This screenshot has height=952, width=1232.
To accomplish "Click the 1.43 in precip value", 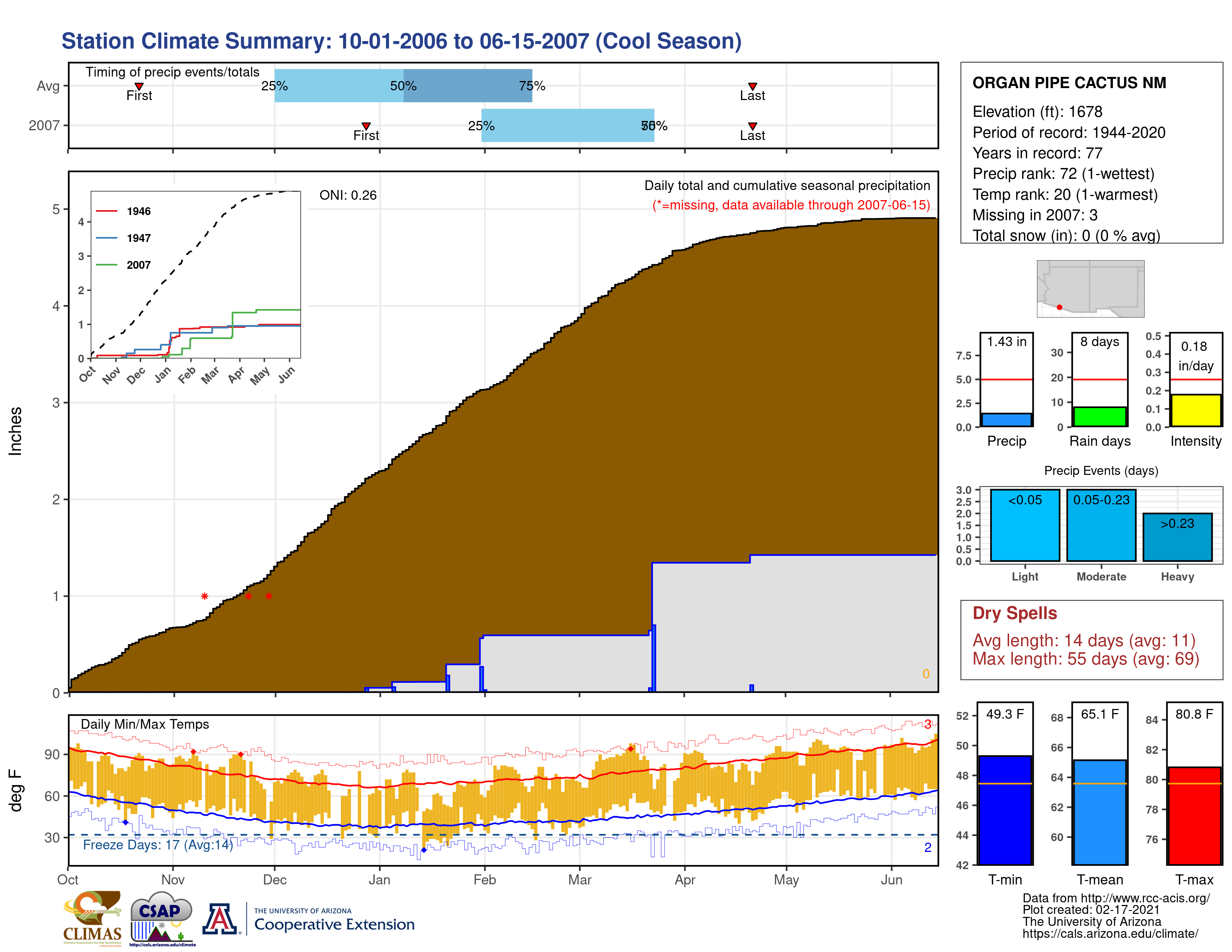I will point(1007,342).
